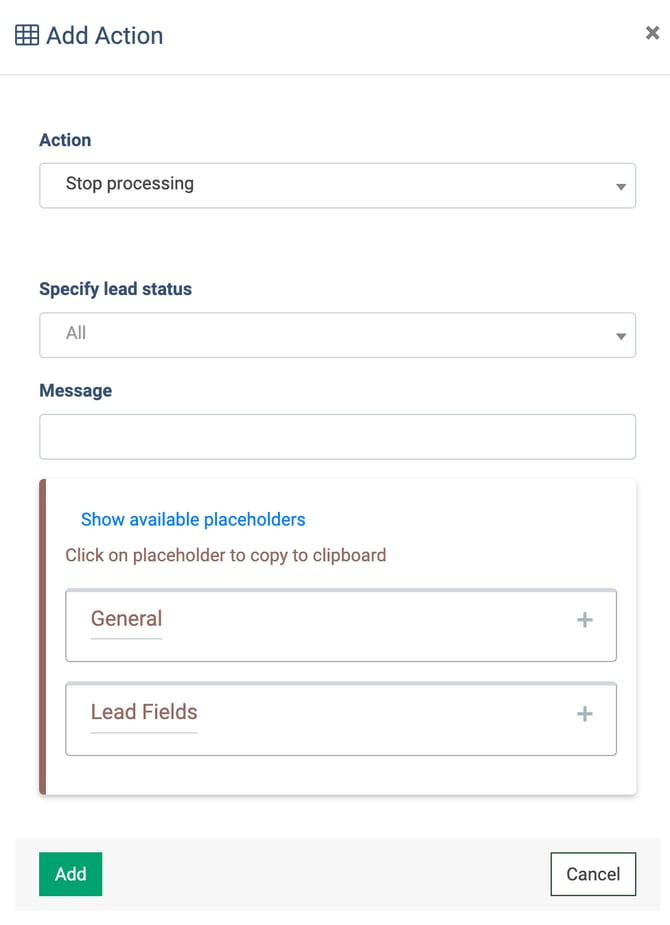Click the dropdown arrow on the Action field
Screen dimensions: 670x925
click(620, 185)
